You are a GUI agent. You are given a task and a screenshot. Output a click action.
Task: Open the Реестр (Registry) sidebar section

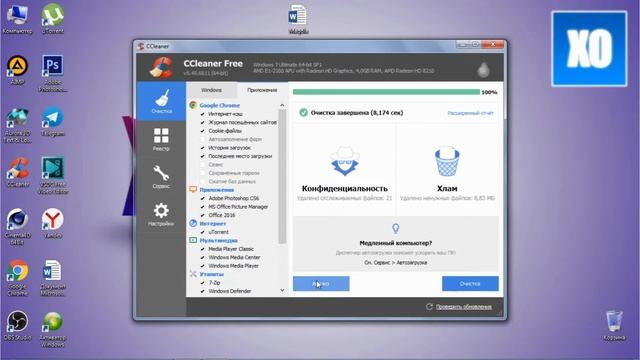coord(161,139)
